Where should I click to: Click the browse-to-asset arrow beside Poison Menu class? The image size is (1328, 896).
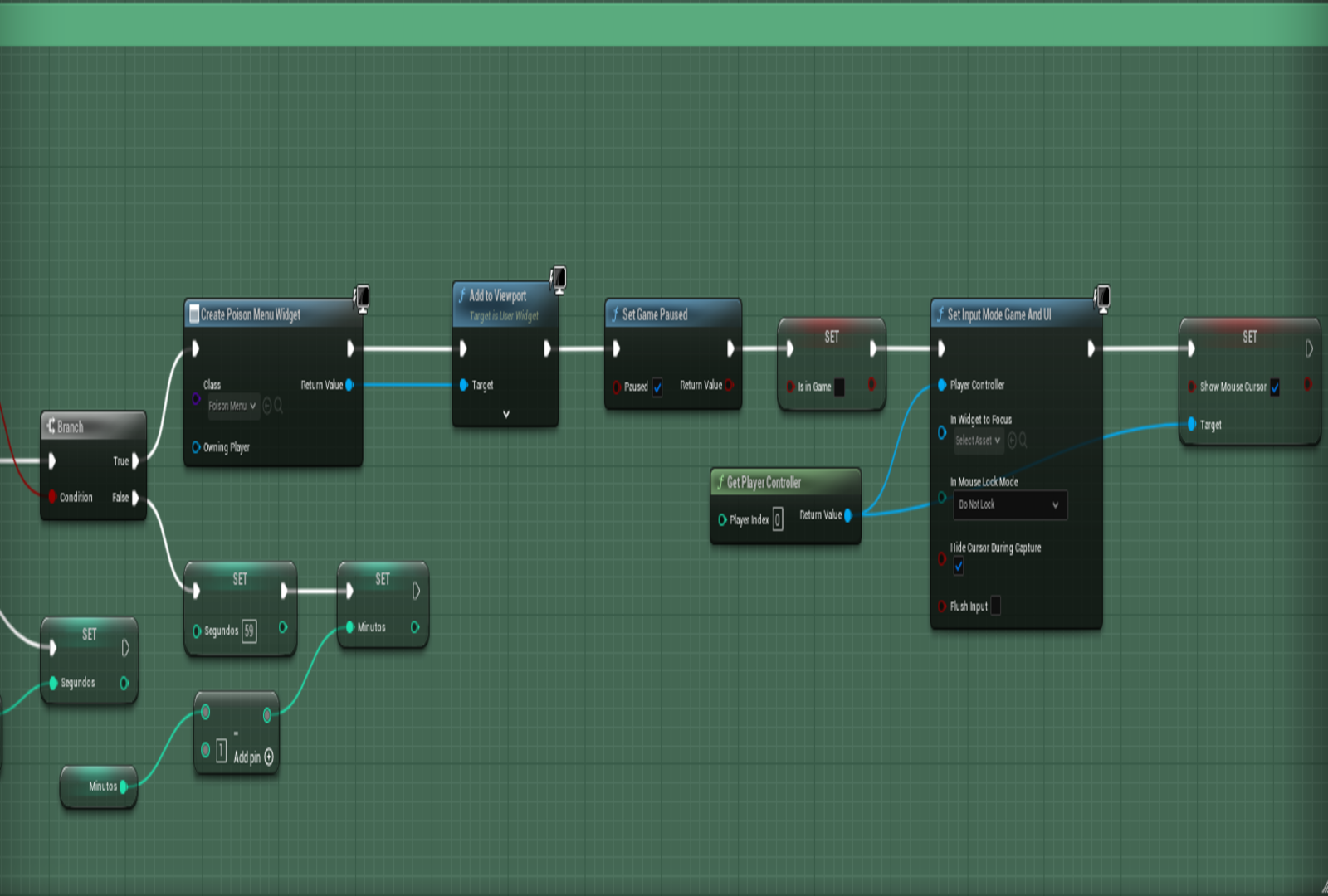click(x=267, y=406)
